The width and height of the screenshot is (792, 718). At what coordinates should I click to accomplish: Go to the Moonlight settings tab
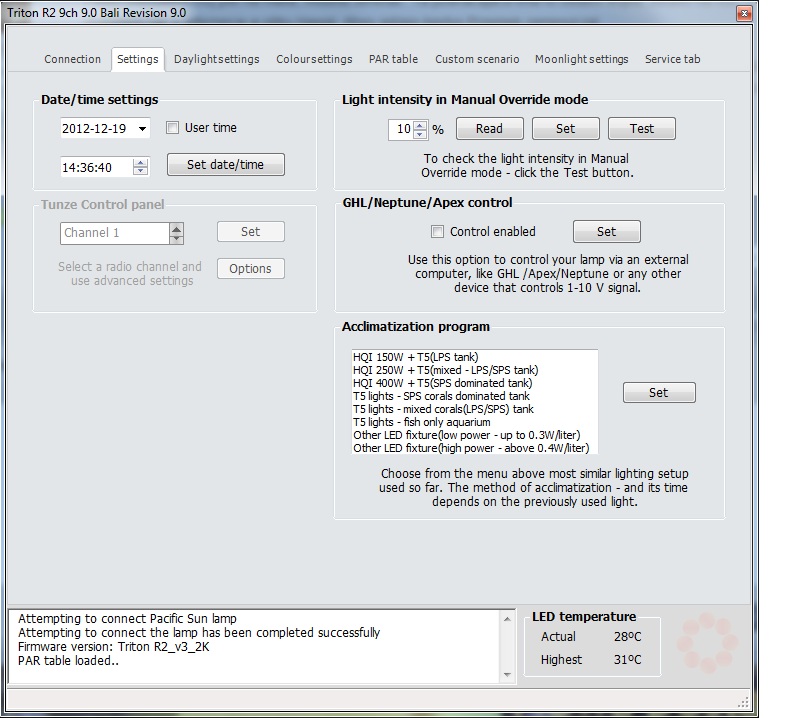pyautogui.click(x=581, y=59)
